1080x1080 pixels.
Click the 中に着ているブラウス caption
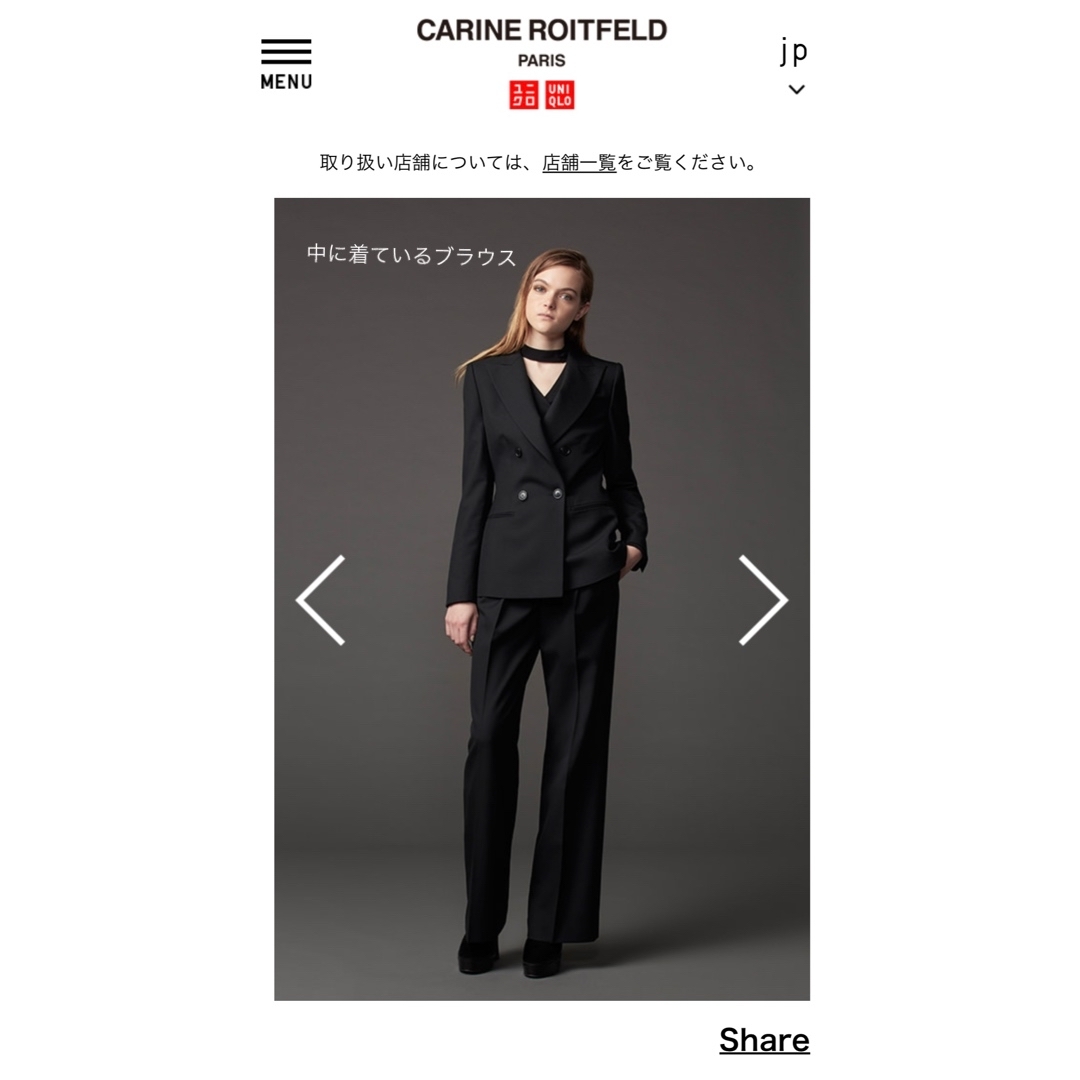(411, 255)
